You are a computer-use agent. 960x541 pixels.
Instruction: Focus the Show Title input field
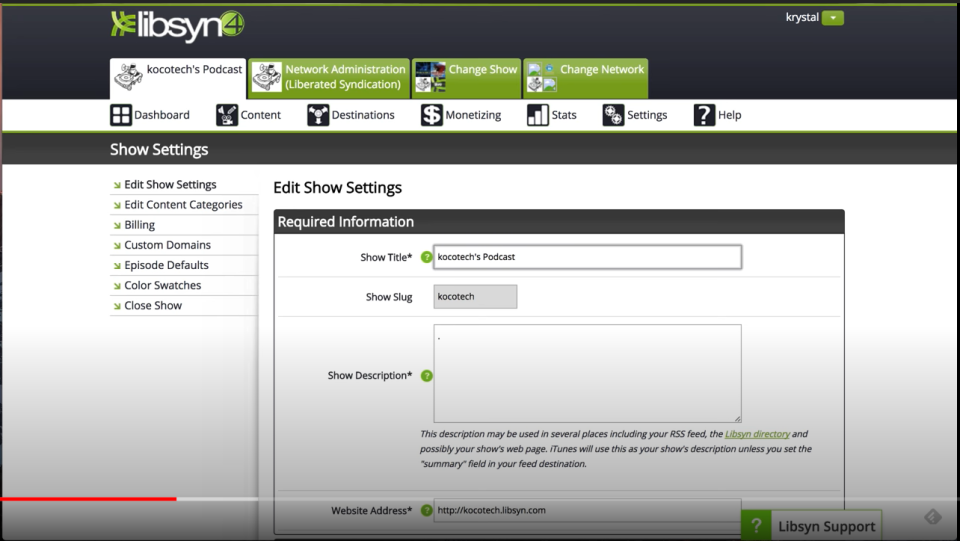click(587, 257)
